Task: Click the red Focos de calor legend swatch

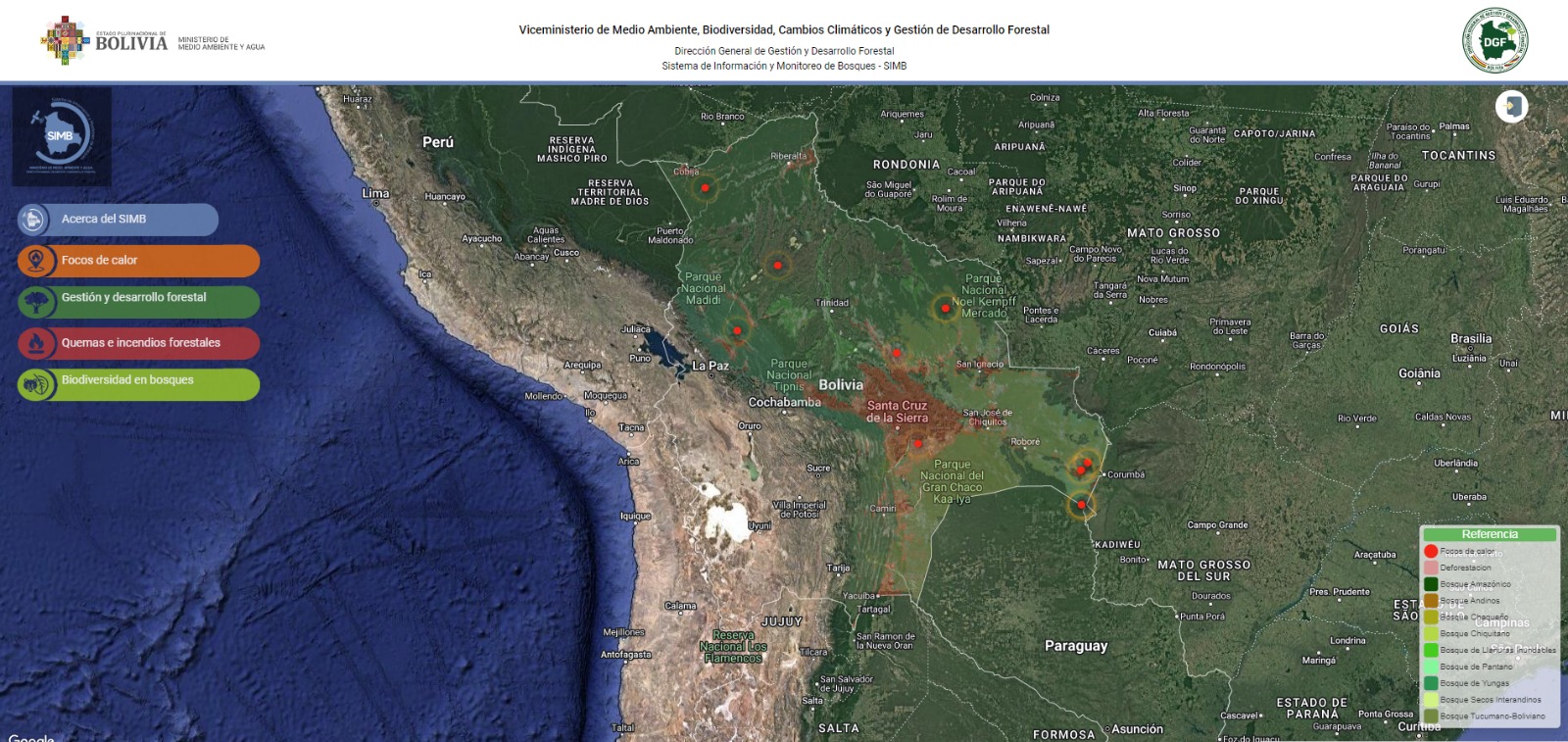Action: (x=1431, y=551)
